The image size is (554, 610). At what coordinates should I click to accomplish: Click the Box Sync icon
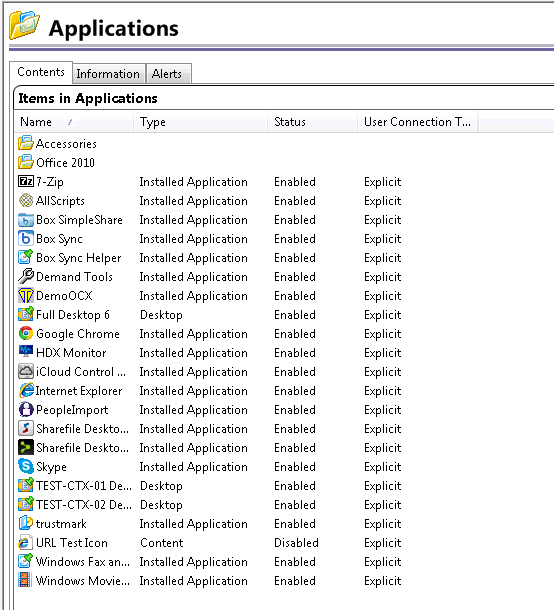[x=26, y=238]
